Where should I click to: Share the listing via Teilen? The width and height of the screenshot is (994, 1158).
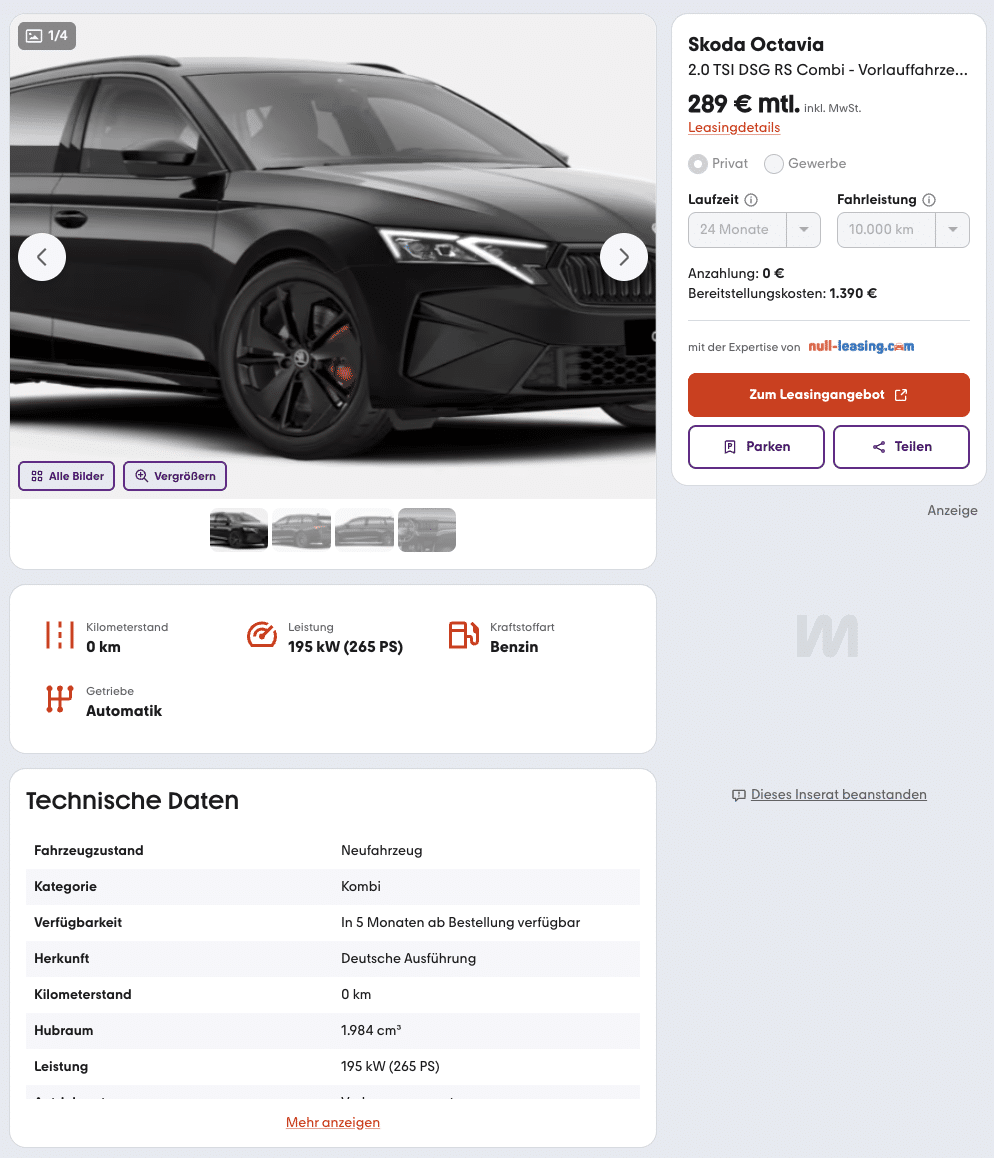coord(901,447)
